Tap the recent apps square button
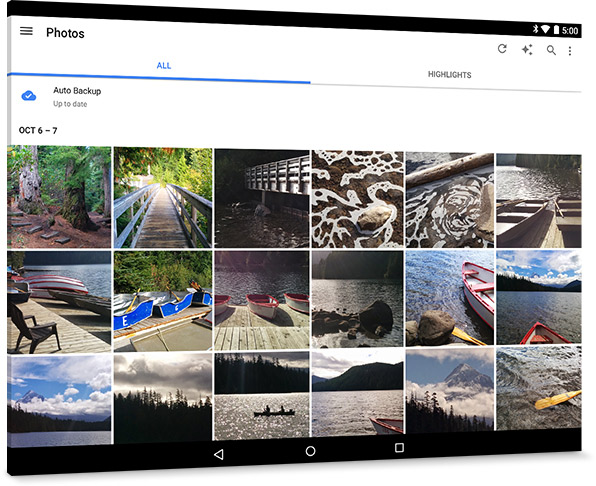 click(x=399, y=448)
